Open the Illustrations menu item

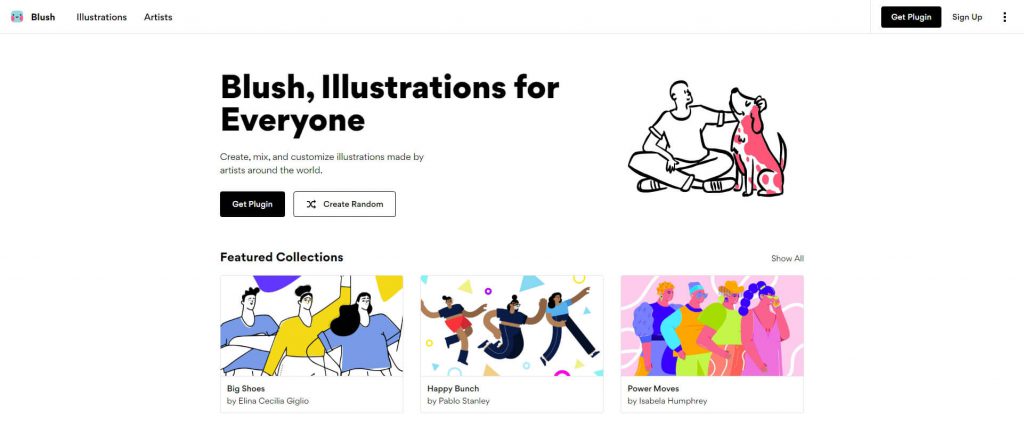point(101,17)
